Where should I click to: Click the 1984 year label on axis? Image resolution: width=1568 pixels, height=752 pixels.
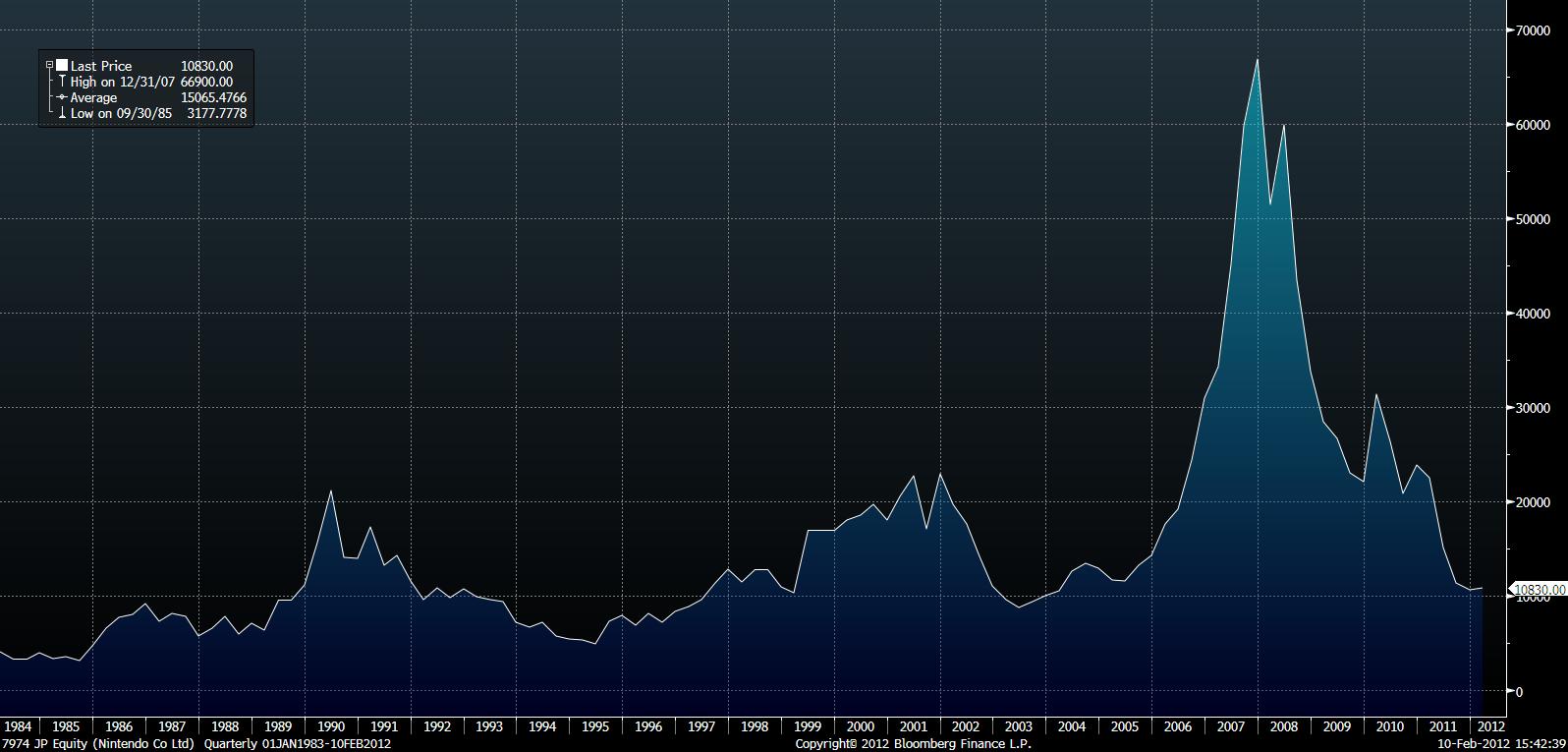18,726
